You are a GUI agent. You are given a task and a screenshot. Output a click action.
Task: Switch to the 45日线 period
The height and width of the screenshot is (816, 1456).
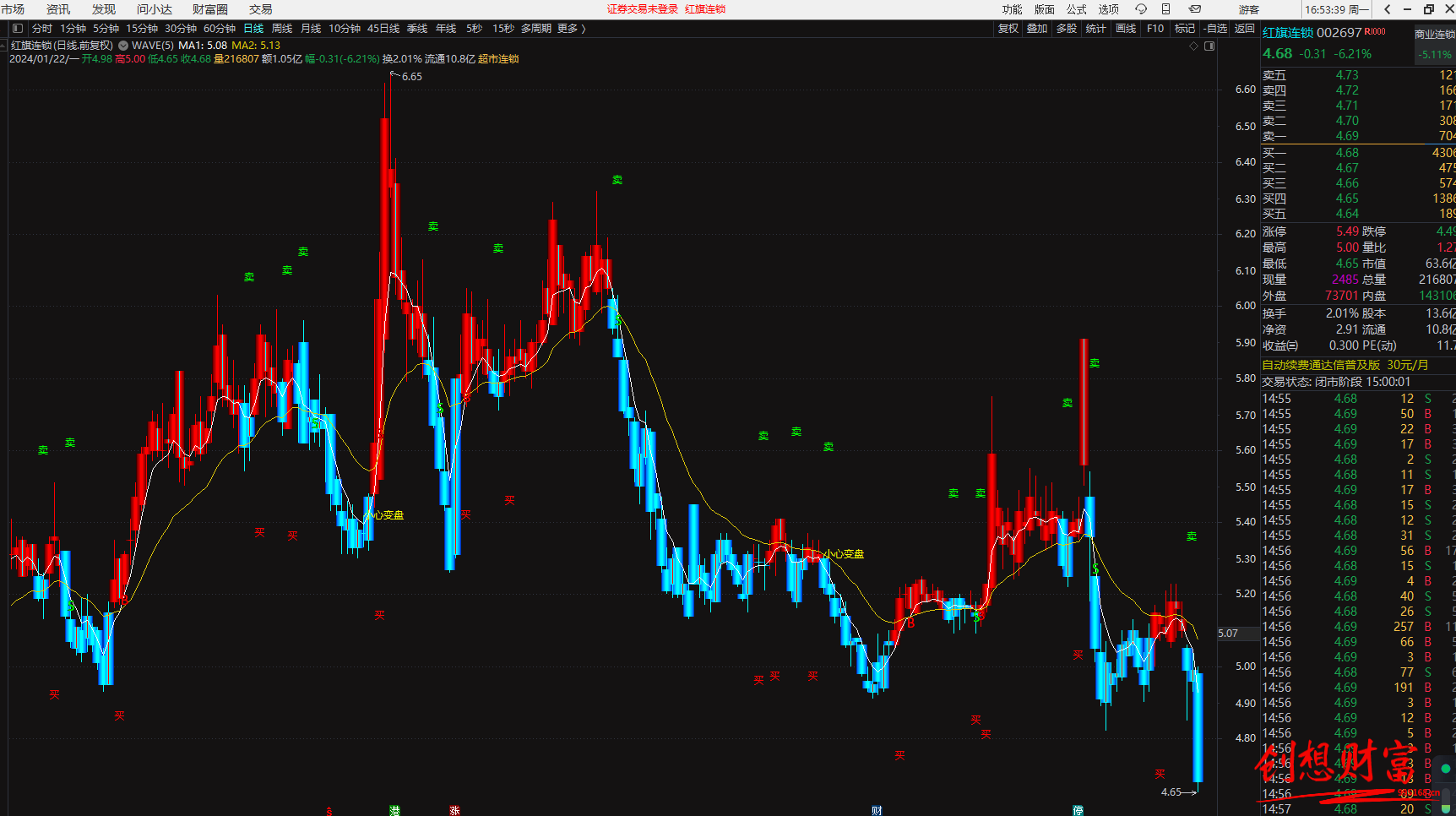point(383,29)
